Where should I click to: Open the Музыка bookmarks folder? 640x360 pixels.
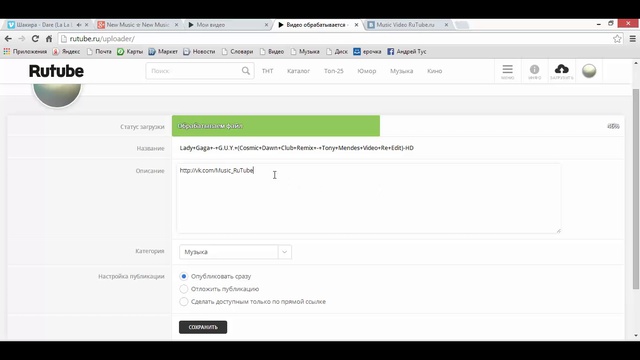point(305,51)
